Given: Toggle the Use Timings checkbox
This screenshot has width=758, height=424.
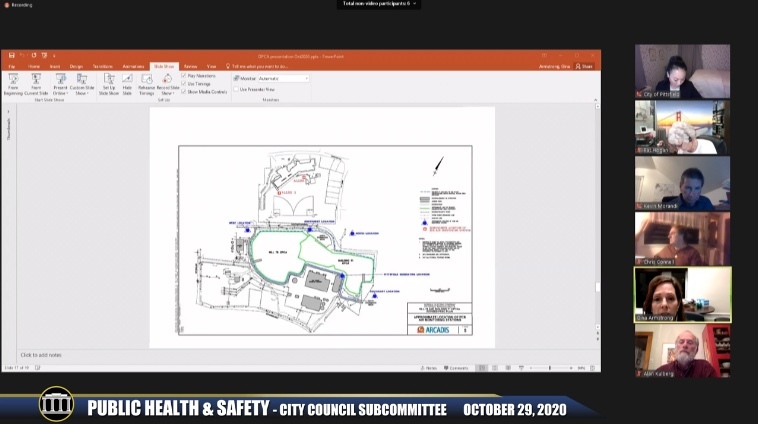Looking at the screenshot, I should coord(185,83).
